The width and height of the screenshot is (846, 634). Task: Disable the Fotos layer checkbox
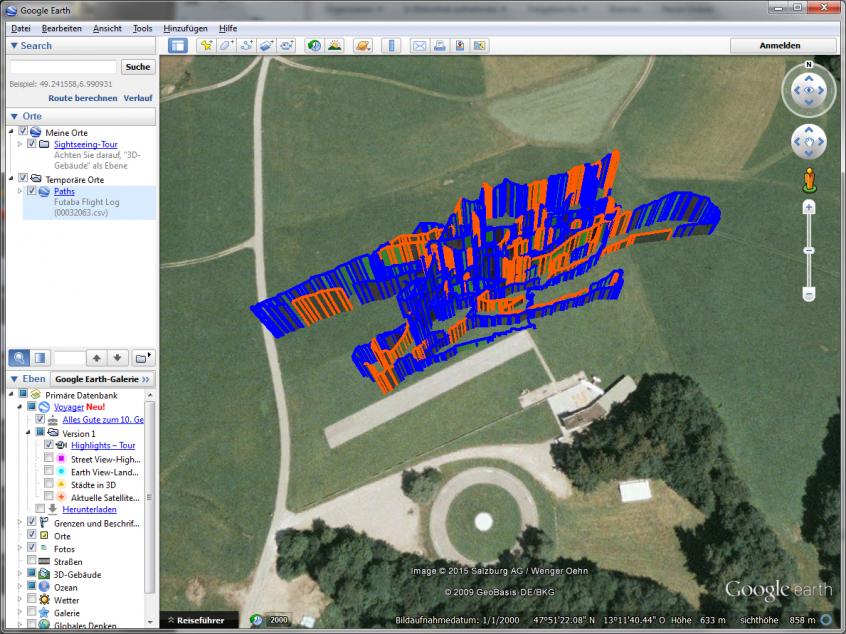point(32,548)
